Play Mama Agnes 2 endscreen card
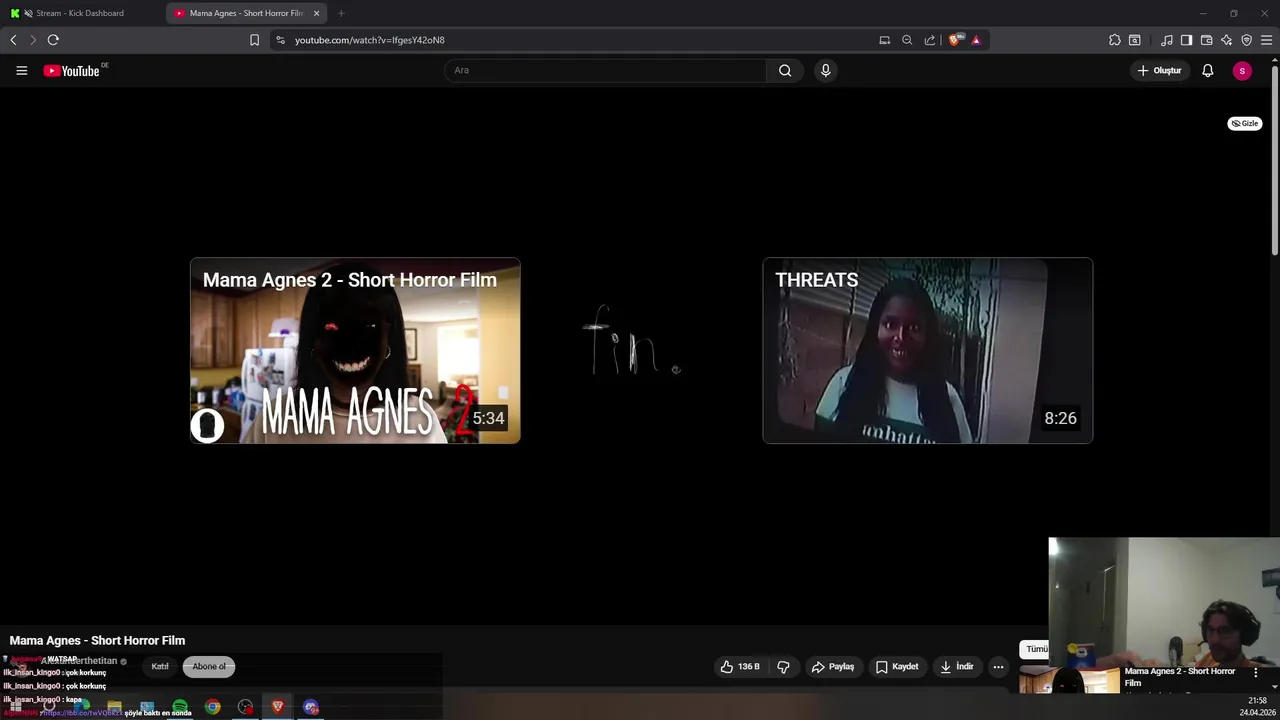The height and width of the screenshot is (720, 1280). pyautogui.click(x=355, y=350)
